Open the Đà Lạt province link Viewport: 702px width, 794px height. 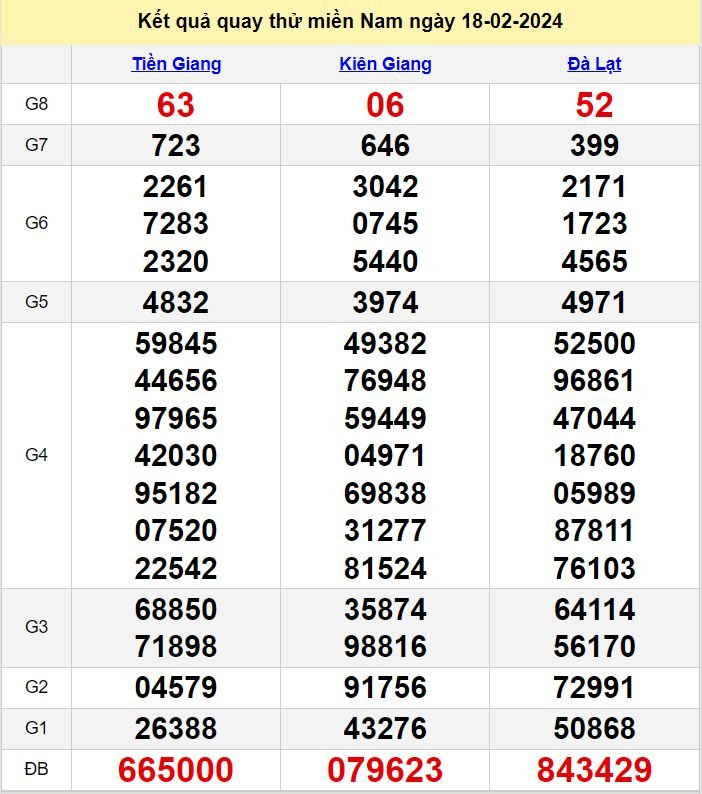click(x=594, y=64)
